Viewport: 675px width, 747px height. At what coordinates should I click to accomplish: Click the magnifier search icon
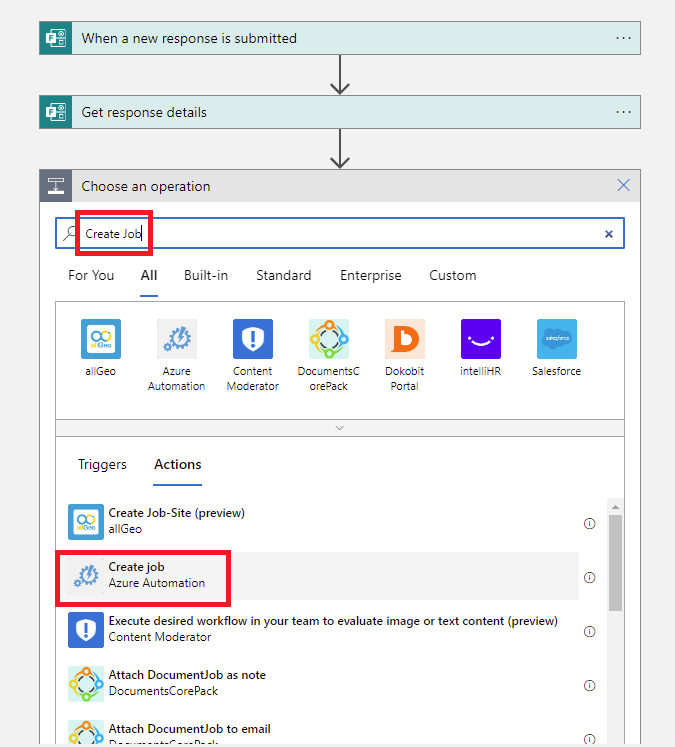[x=71, y=233]
